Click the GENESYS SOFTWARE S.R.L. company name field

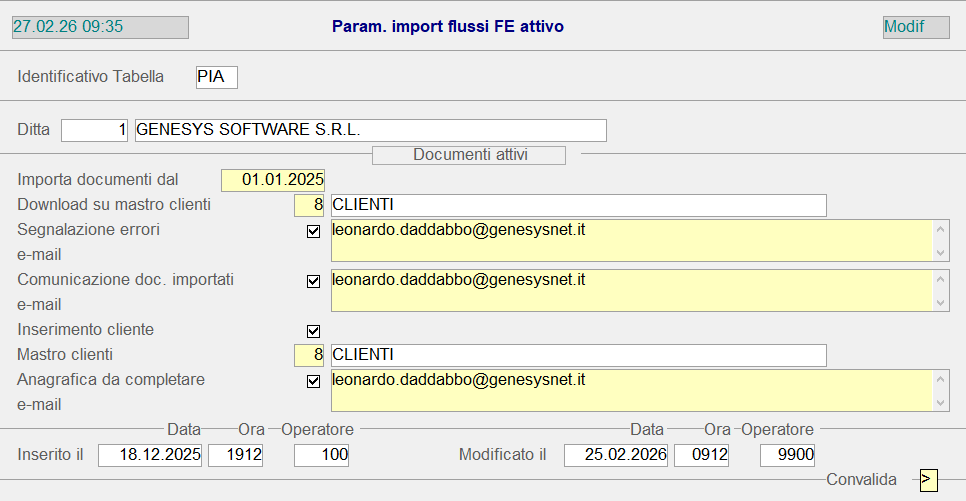click(369, 130)
